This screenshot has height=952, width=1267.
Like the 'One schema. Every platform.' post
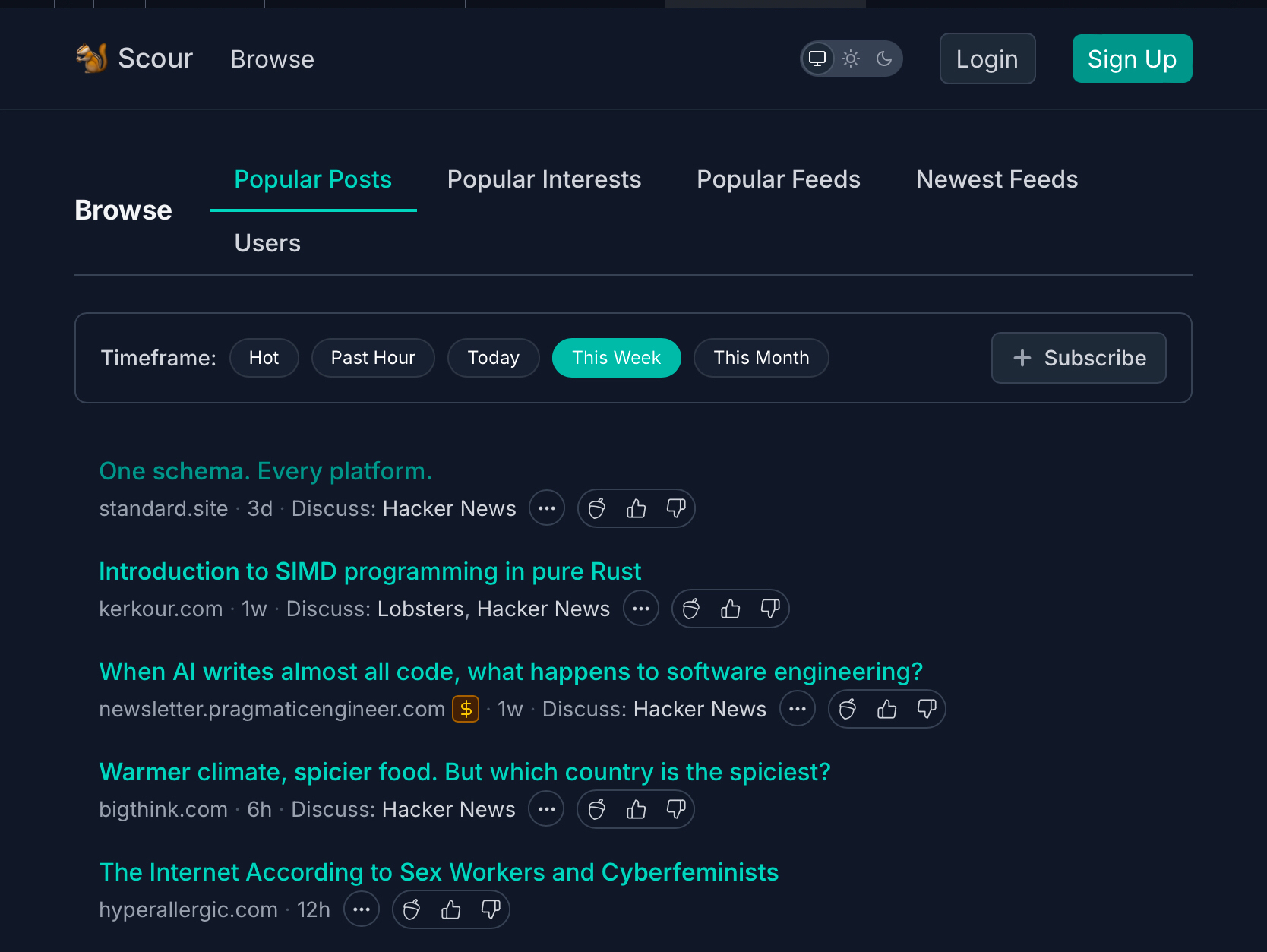(x=637, y=508)
